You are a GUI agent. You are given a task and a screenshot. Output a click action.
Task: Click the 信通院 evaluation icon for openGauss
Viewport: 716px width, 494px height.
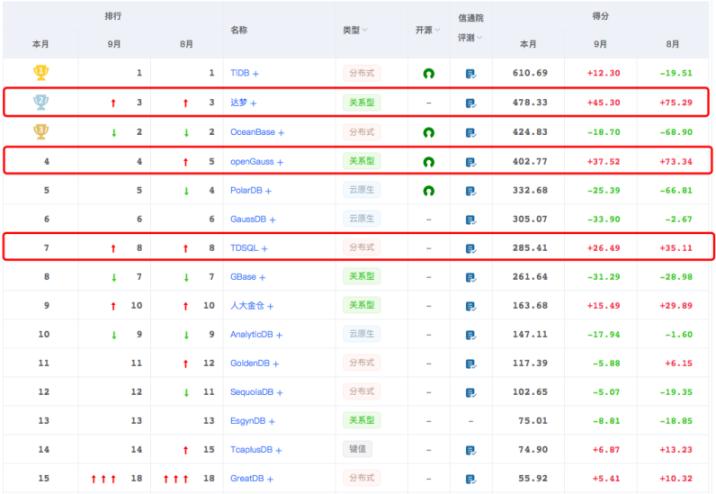click(x=471, y=162)
